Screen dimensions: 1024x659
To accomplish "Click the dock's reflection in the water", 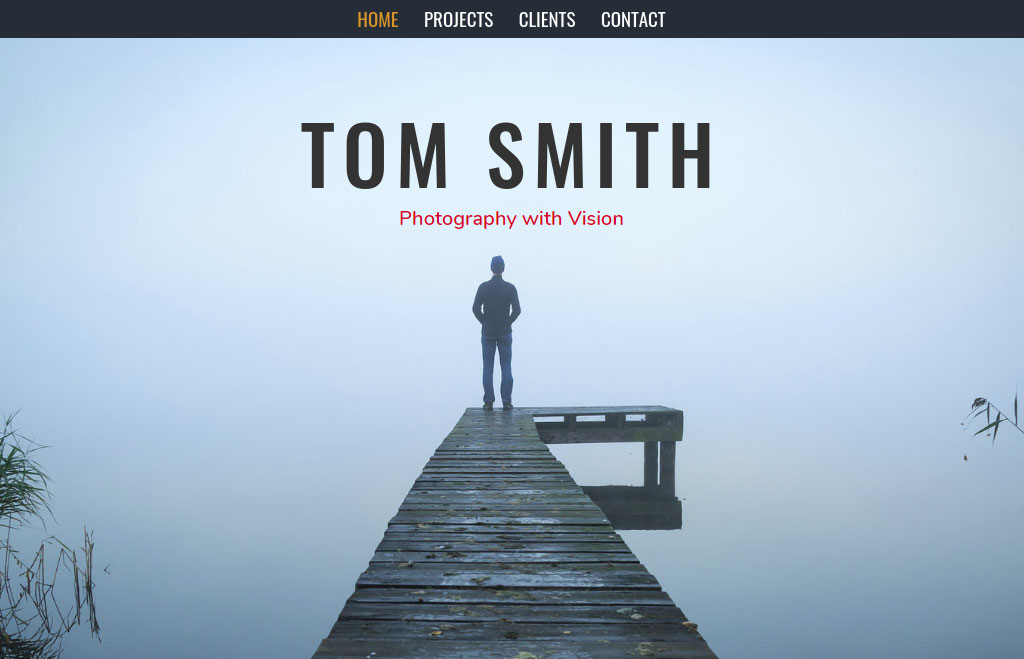I will coord(632,507).
